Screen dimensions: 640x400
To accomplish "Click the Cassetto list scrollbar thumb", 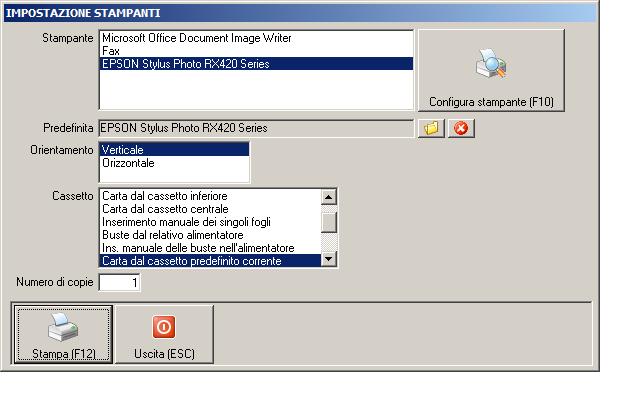I will [329, 222].
